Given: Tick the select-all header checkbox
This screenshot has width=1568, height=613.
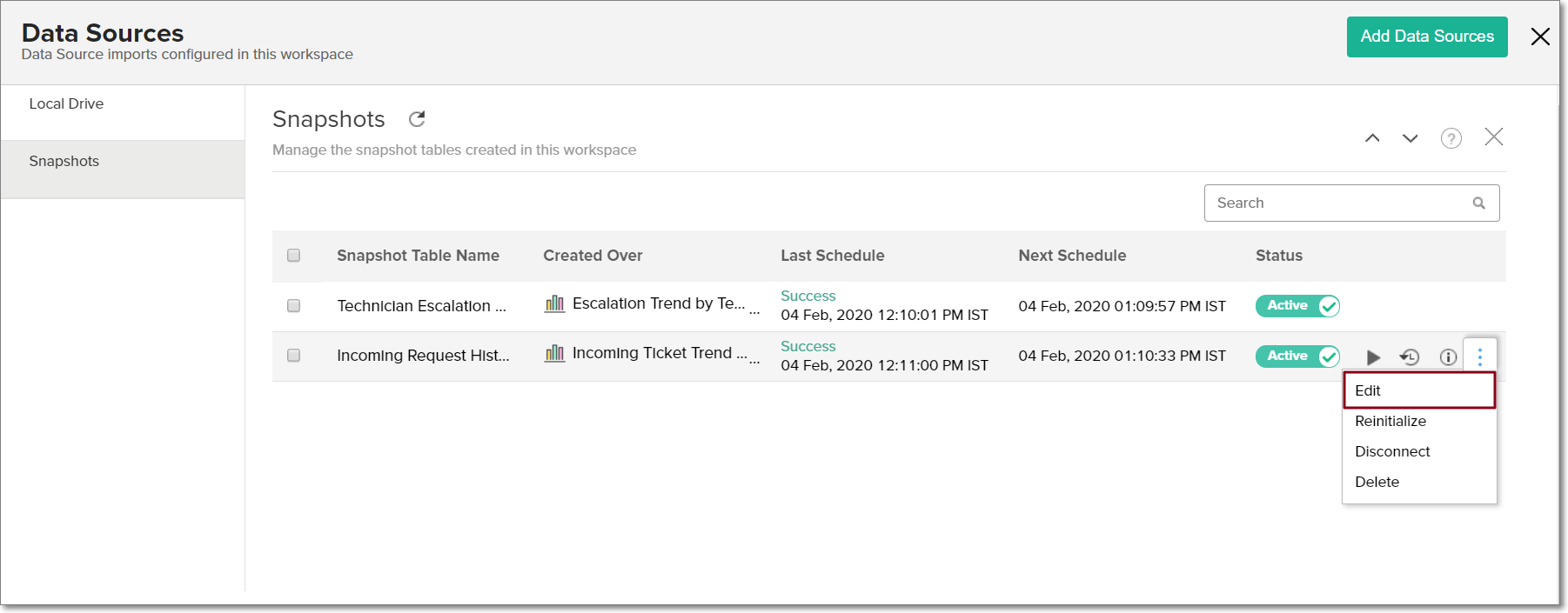Looking at the screenshot, I should point(294,256).
